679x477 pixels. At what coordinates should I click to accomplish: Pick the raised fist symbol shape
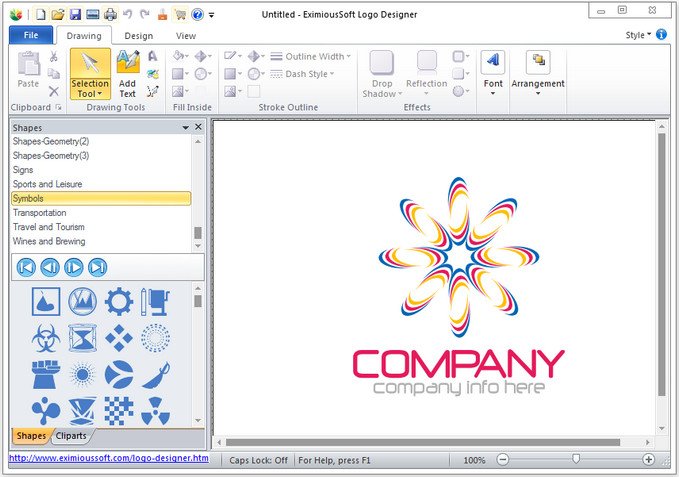46,374
